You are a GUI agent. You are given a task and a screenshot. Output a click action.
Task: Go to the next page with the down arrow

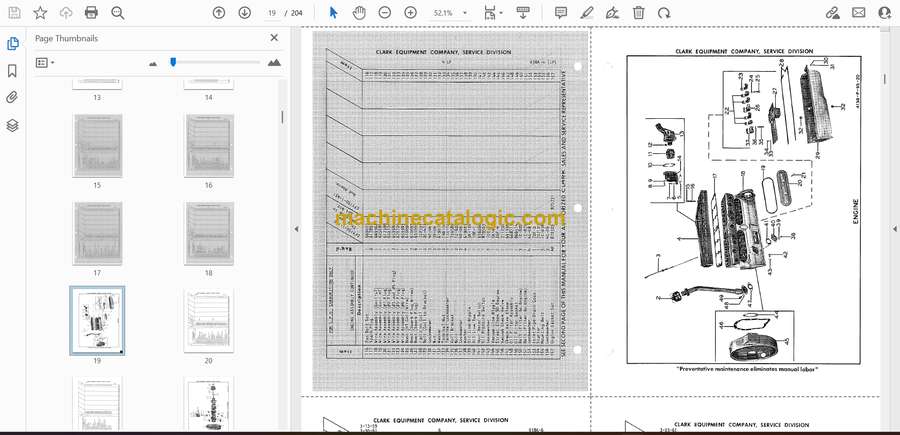pyautogui.click(x=245, y=13)
